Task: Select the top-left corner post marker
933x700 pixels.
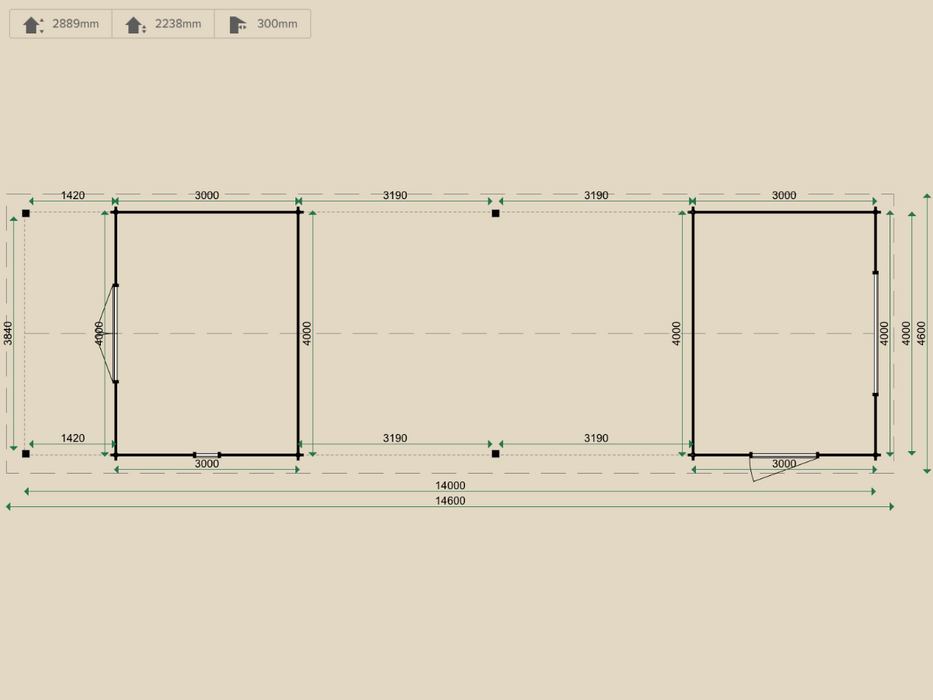Action: coord(26,210)
